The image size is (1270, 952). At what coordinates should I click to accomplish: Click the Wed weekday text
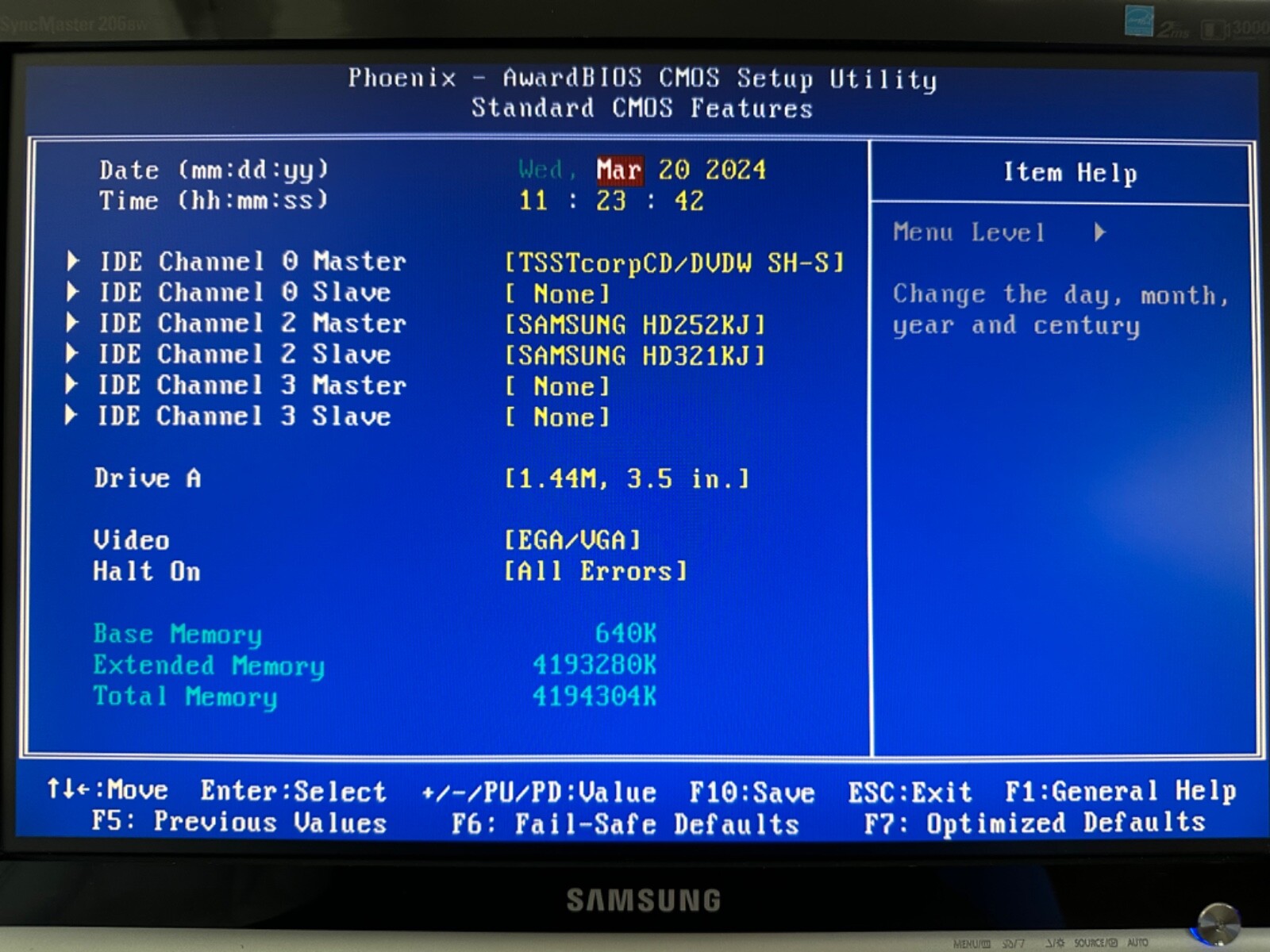(x=547, y=170)
